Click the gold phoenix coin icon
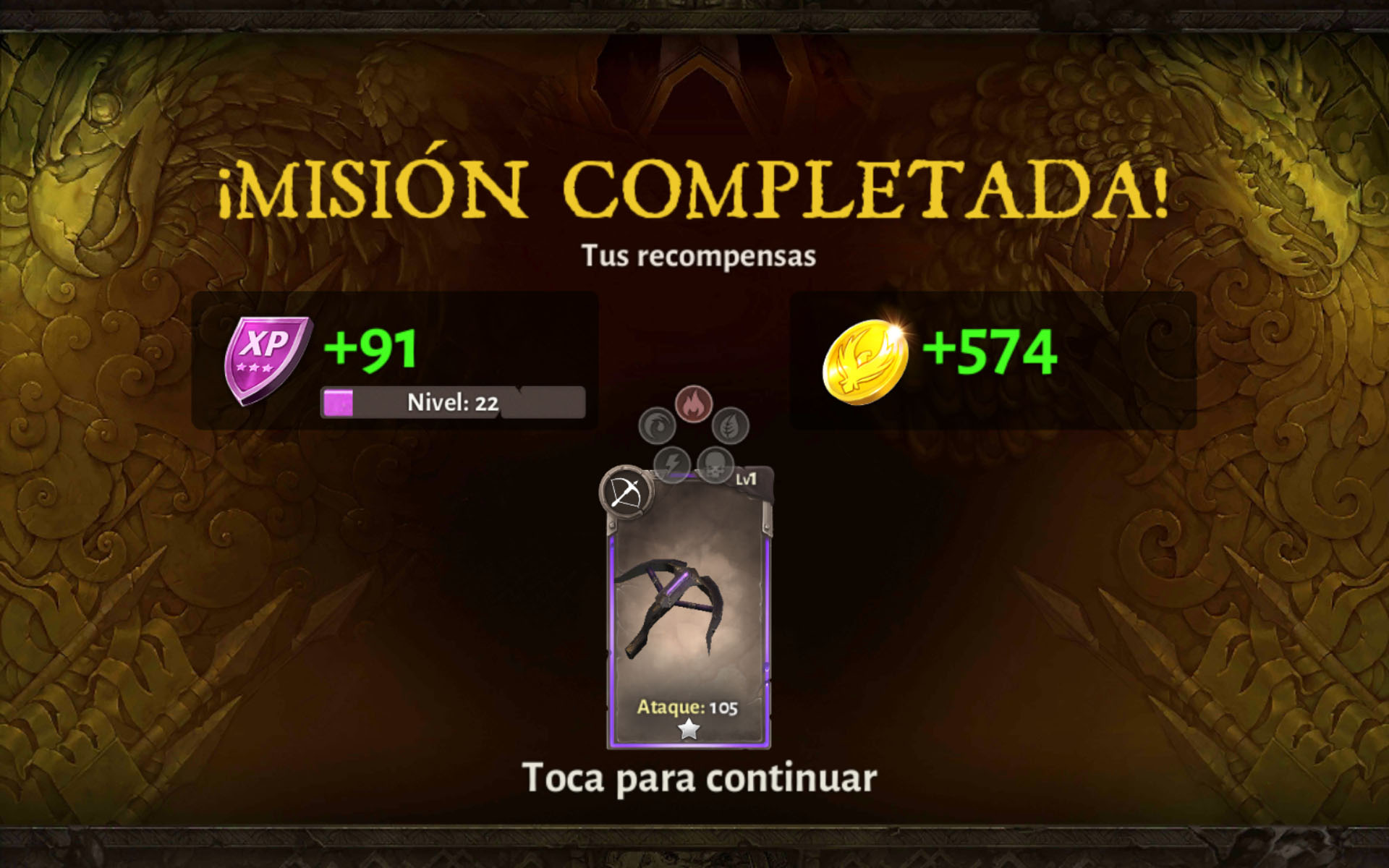 [x=865, y=361]
